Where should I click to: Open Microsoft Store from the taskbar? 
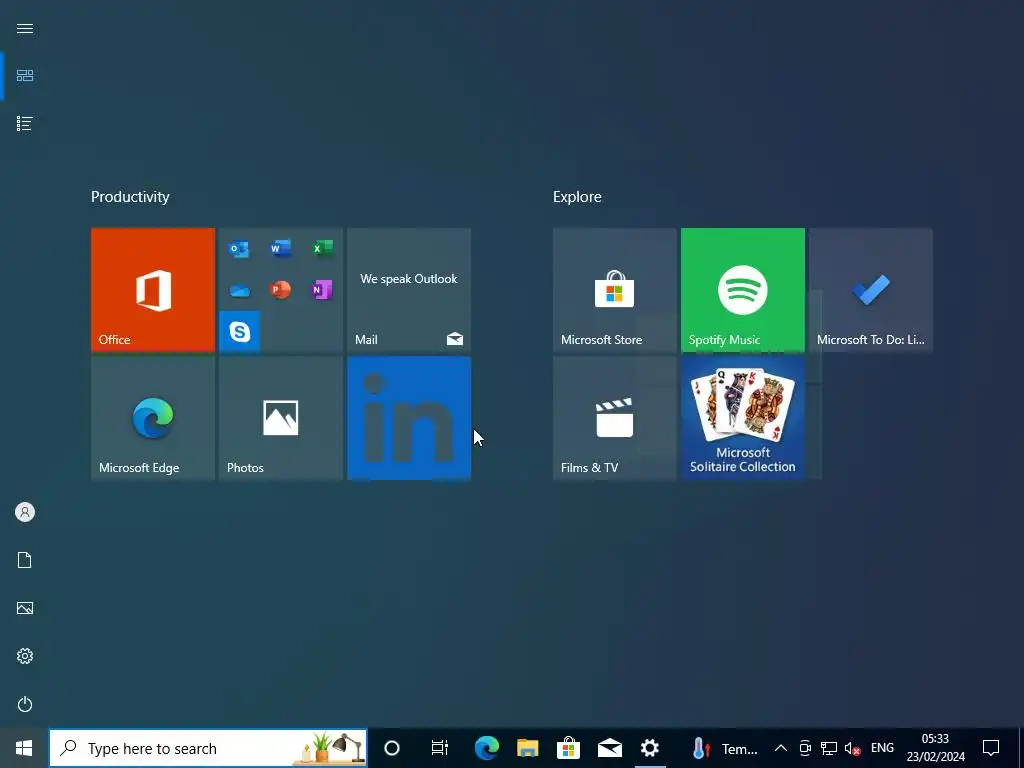click(x=569, y=748)
